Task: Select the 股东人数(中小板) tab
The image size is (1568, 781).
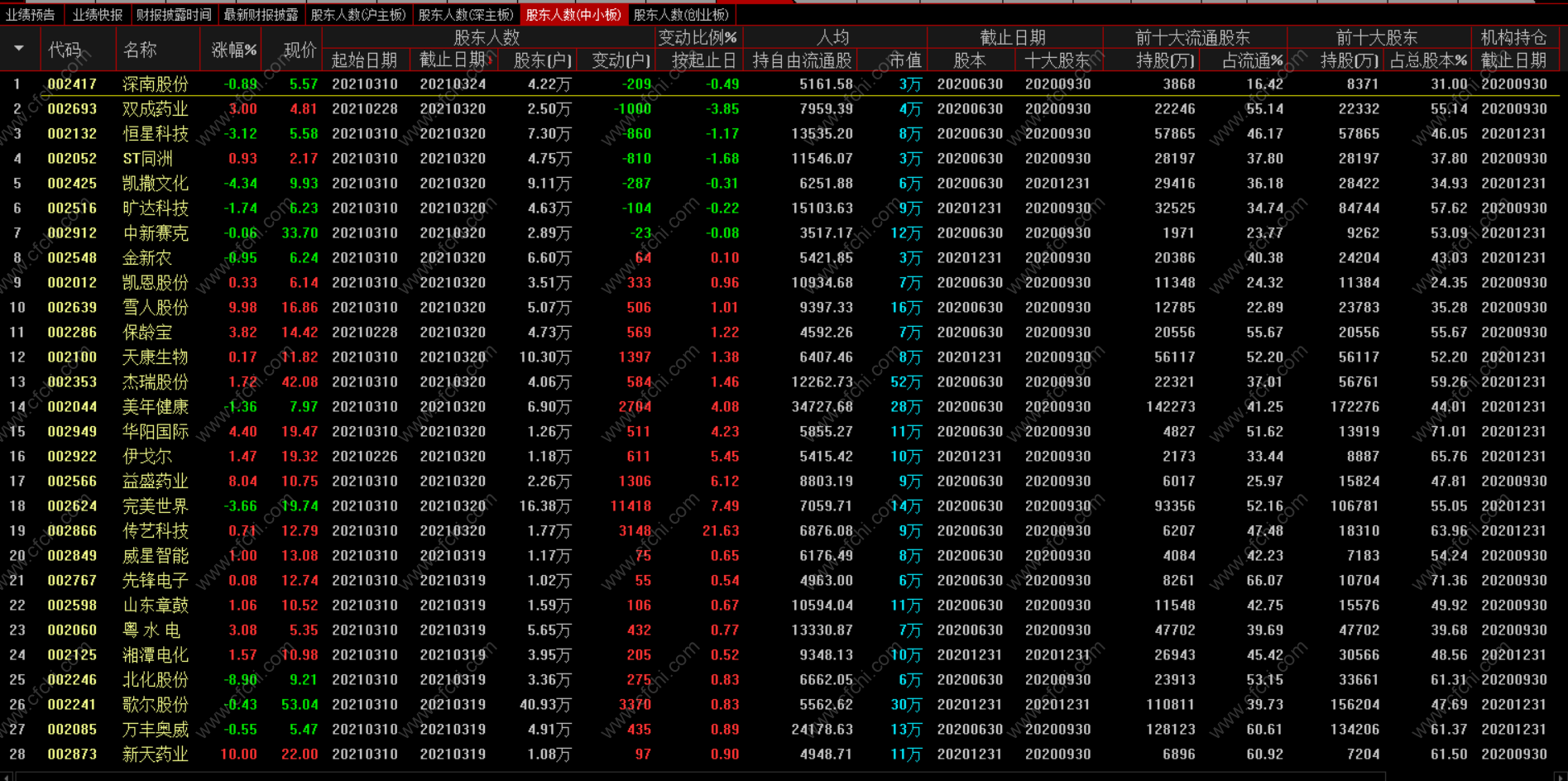Action: tap(573, 15)
